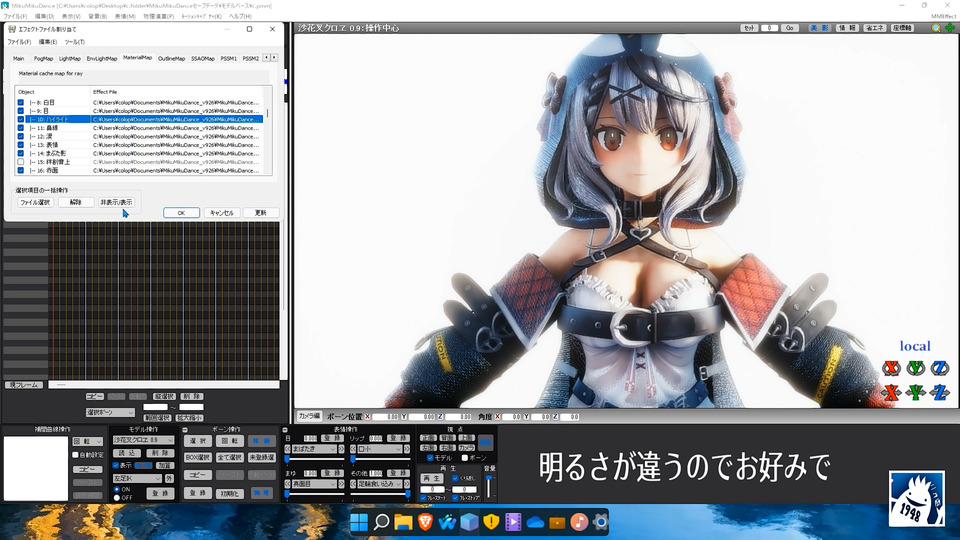Image resolution: width=960 pixels, height=540 pixels.
Task: Collapse the bone operation panel minus icon
Action: coord(185,430)
